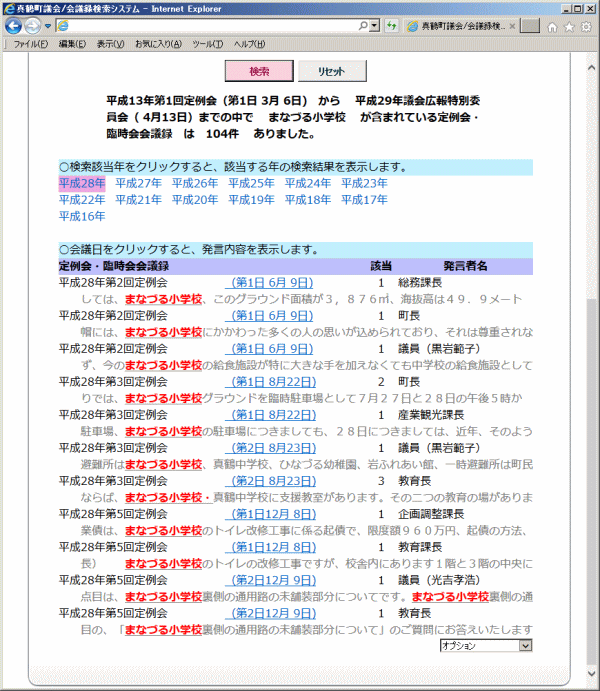This screenshot has width=600, height=691.
Task: Click the scrollbar up arrow
Action: point(591,68)
